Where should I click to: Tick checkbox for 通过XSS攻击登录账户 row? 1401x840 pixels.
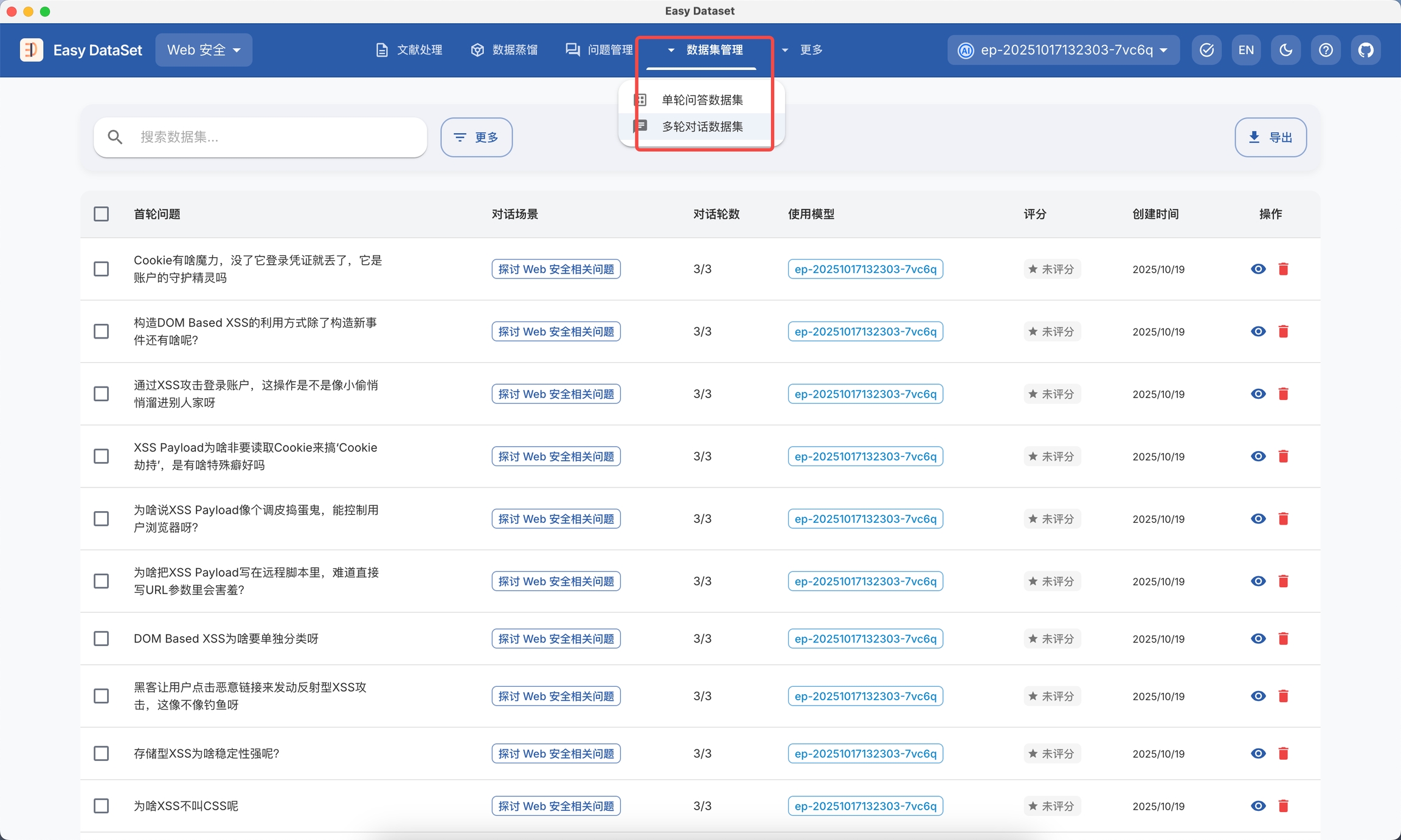coord(102,394)
